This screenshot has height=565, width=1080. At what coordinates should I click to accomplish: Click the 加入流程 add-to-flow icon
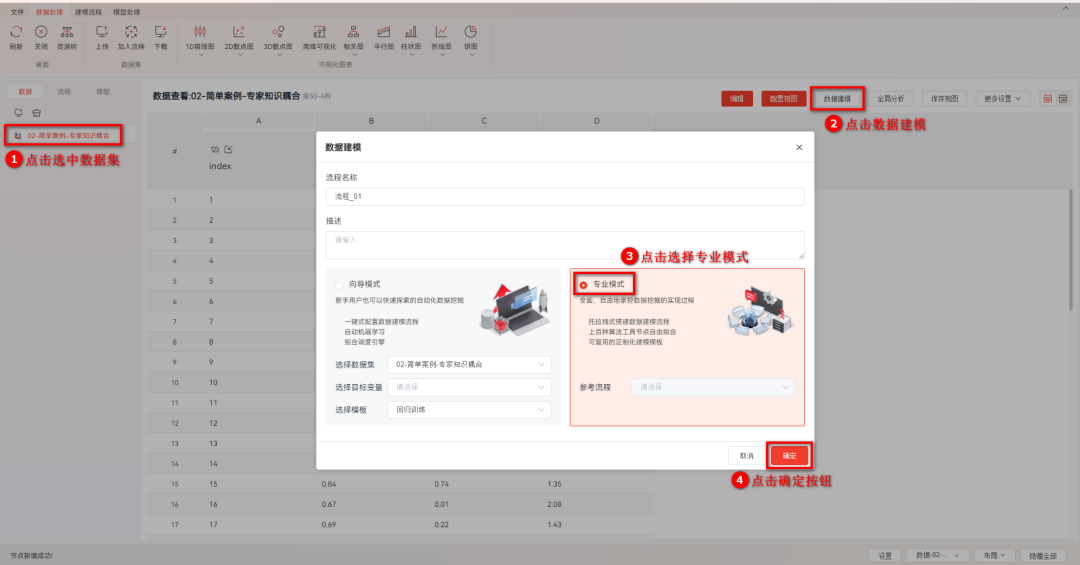tap(131, 32)
